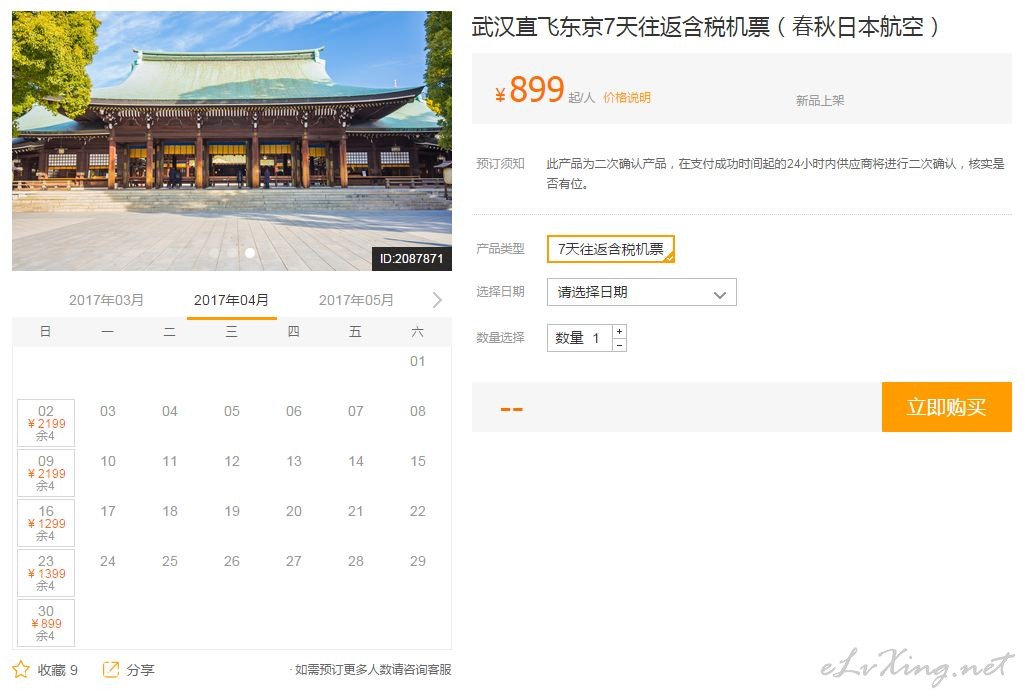The width and height of the screenshot is (1025, 700).
Task: Click the share arrow icon
Action: coord(111,669)
